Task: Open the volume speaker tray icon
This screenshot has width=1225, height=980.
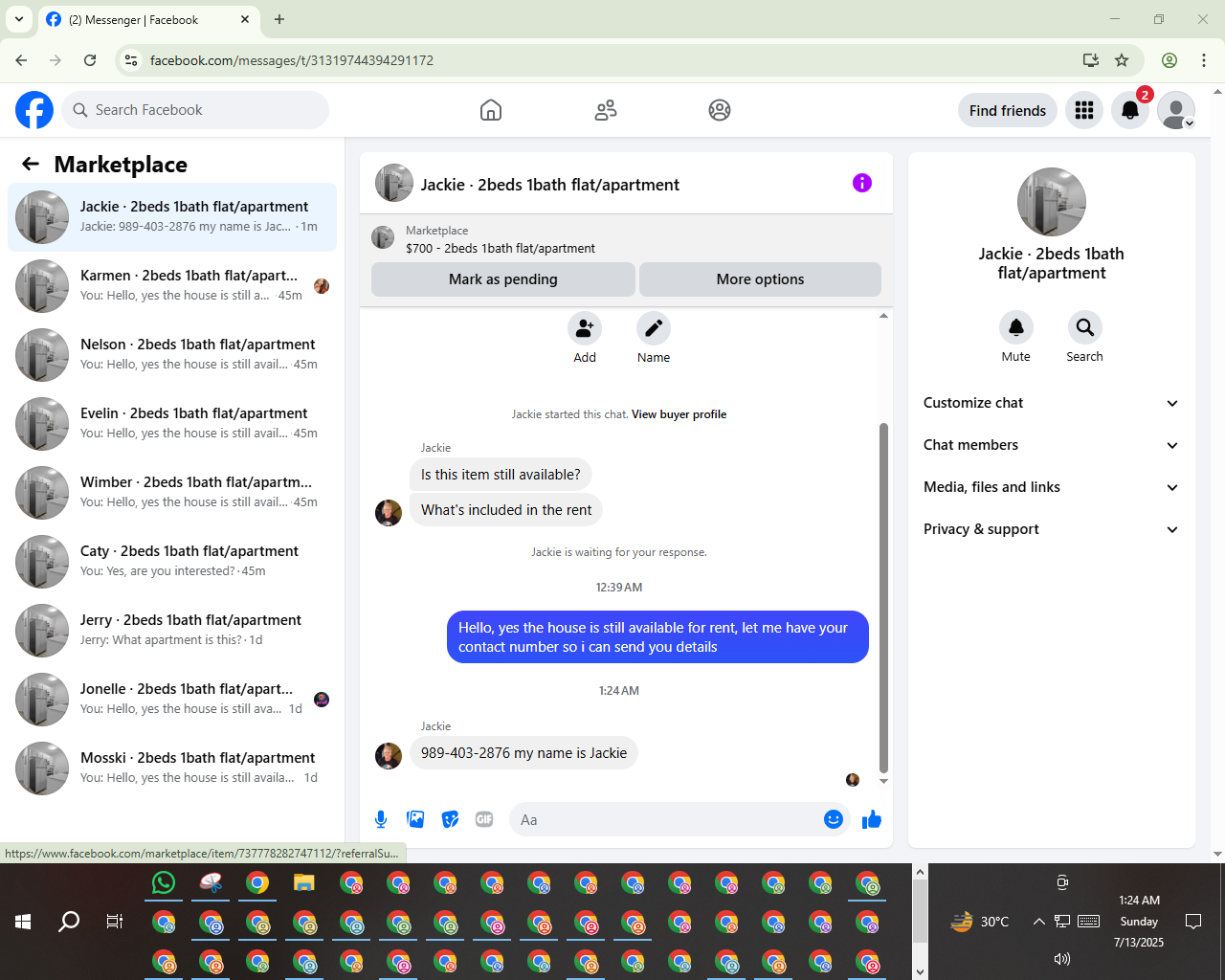Action: coord(1062,959)
